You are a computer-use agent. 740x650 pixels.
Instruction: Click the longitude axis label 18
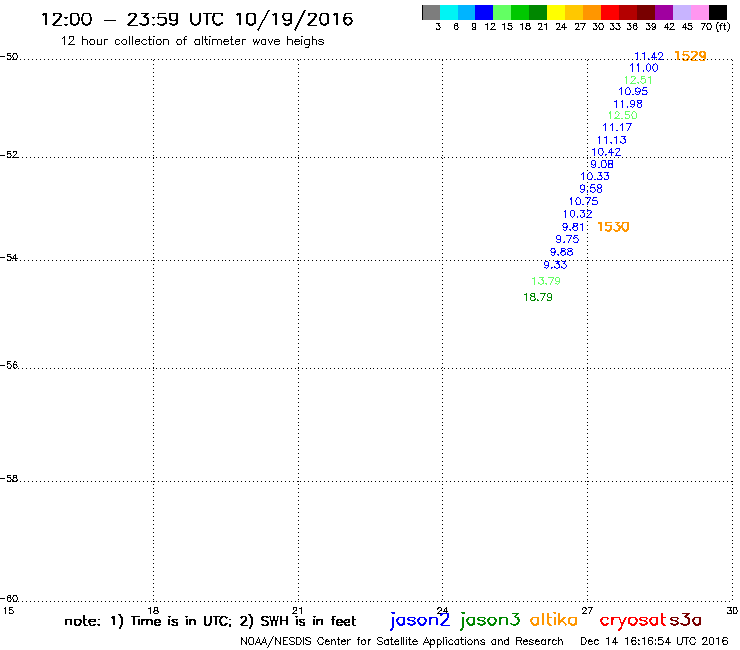click(153, 611)
